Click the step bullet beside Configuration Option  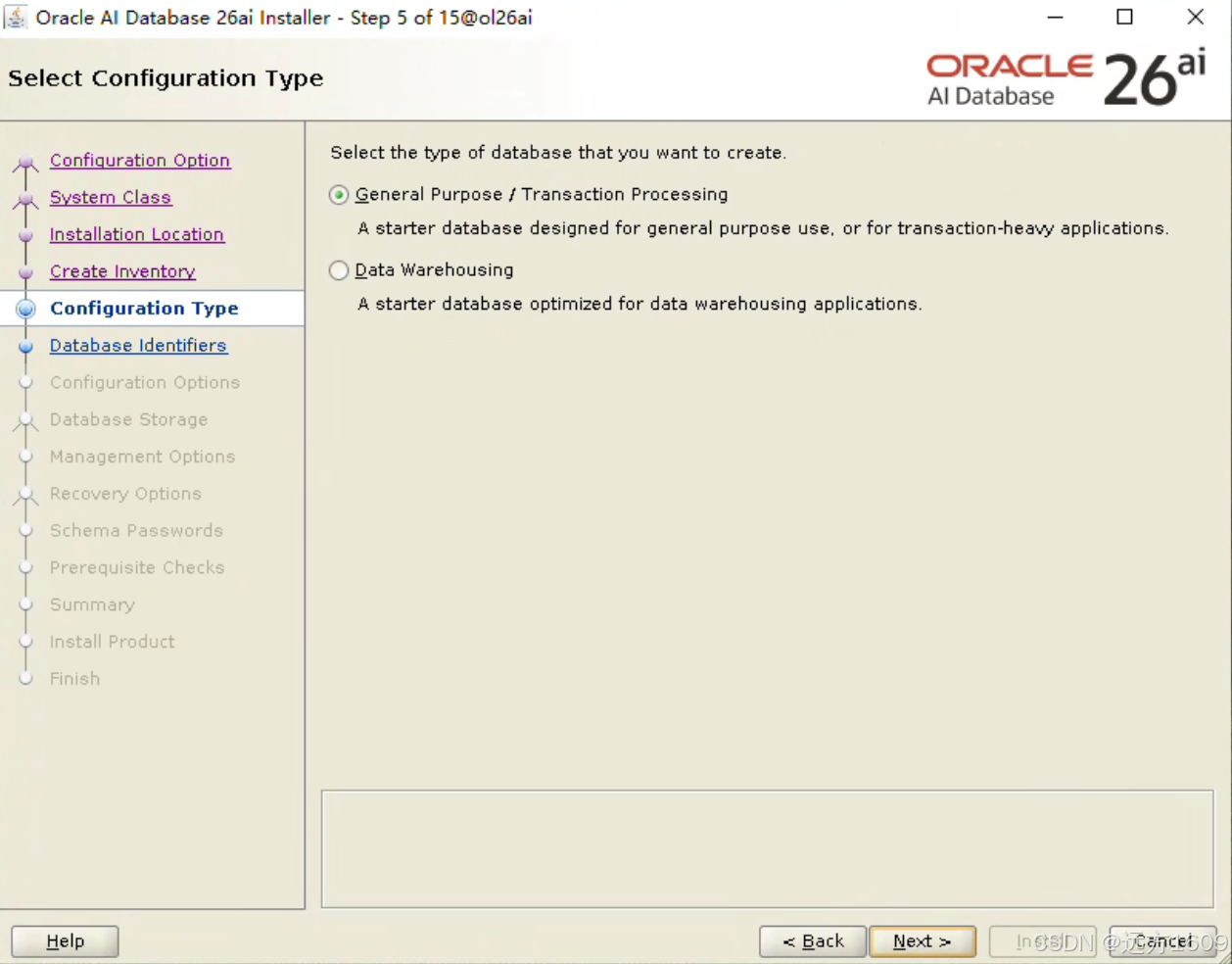coord(26,163)
